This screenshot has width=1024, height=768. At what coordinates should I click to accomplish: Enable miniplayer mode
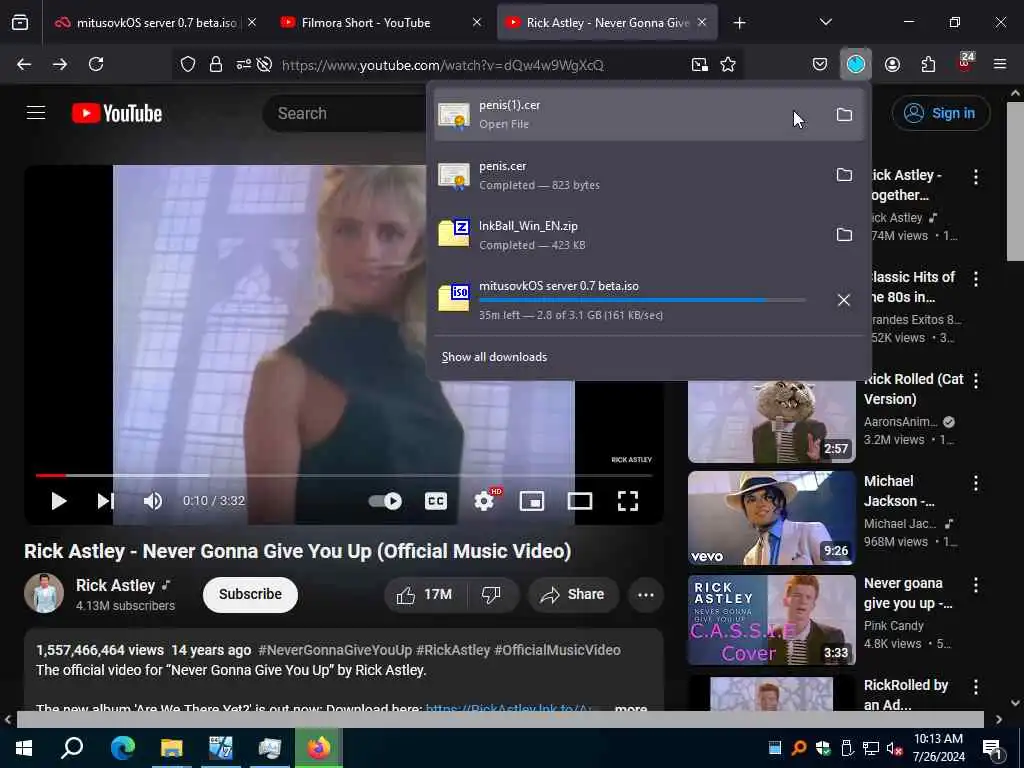coord(532,501)
